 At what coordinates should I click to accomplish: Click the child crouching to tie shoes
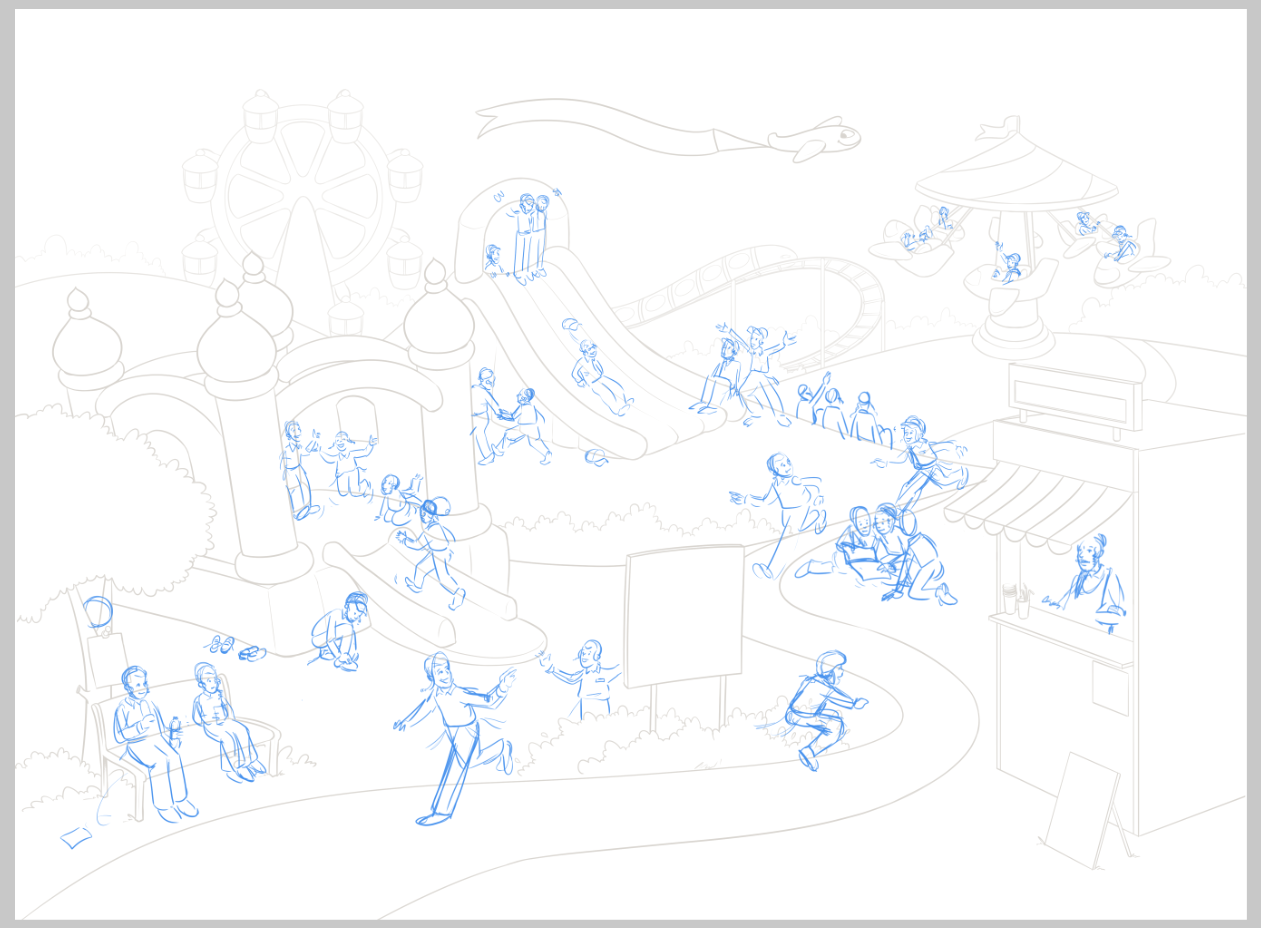coord(340,631)
